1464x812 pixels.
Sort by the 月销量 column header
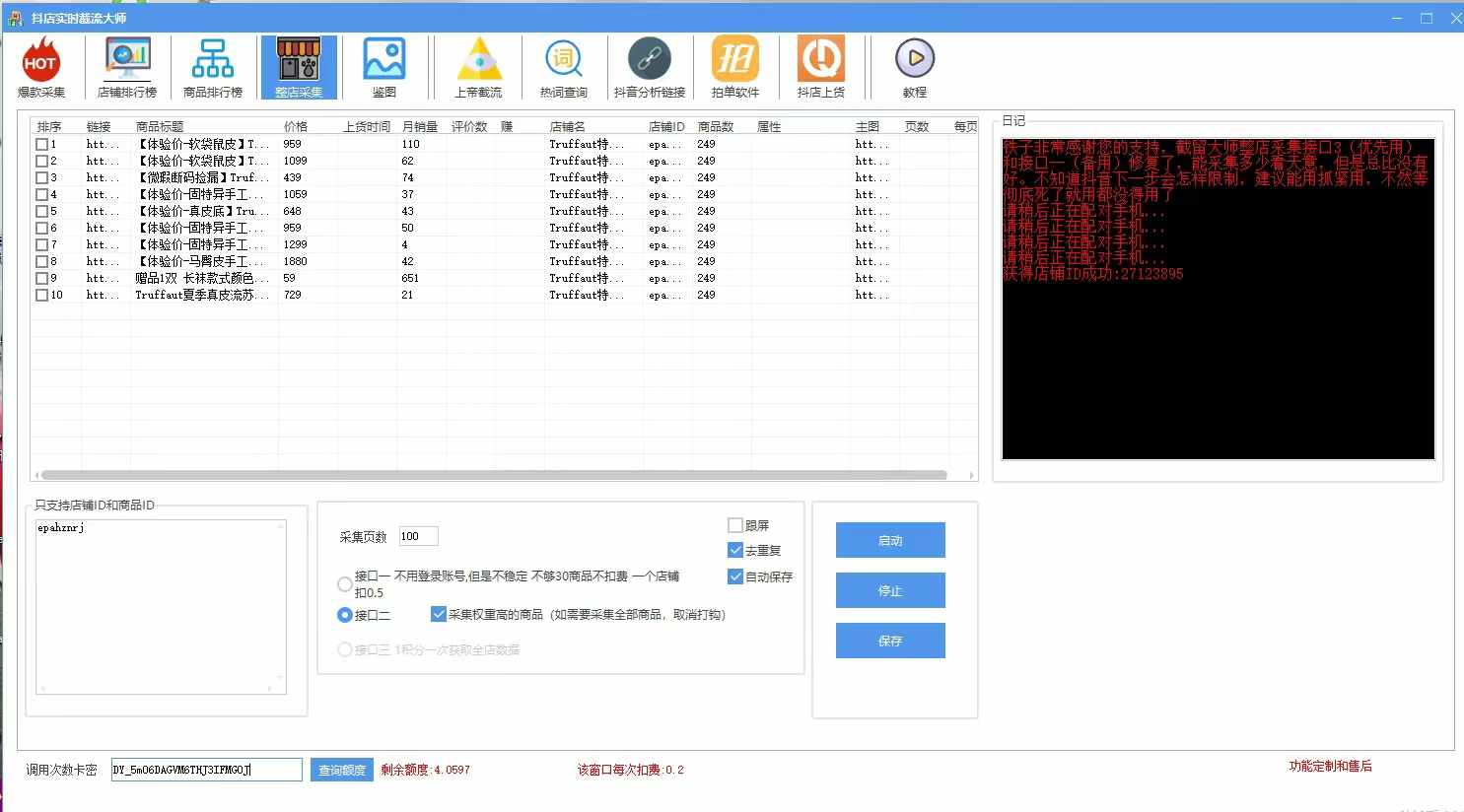tap(420, 126)
